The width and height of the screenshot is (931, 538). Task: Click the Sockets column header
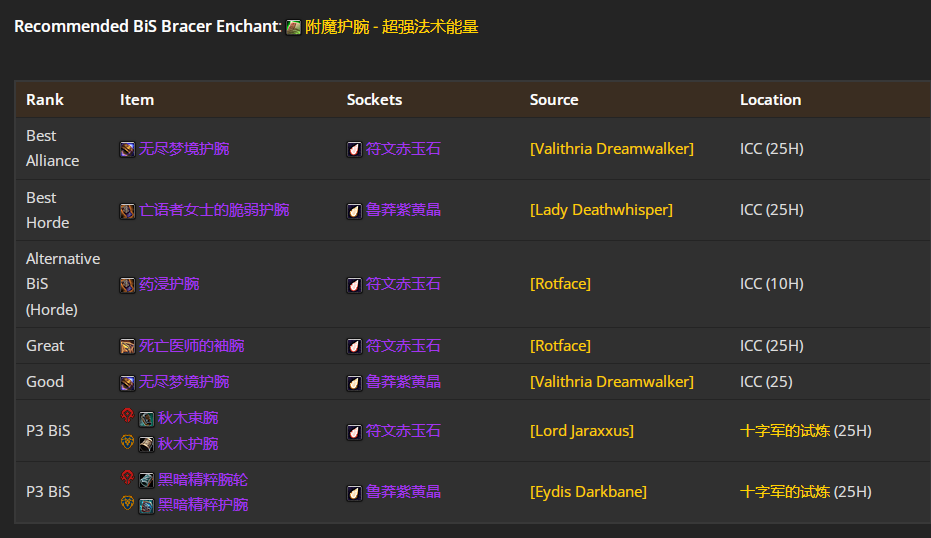coord(374,100)
